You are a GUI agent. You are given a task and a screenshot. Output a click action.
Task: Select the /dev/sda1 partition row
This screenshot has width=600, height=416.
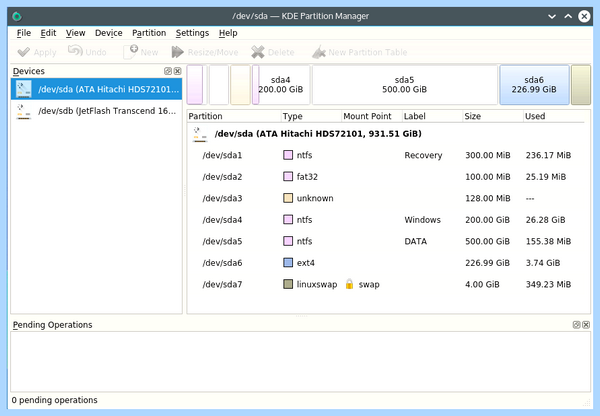pos(386,155)
